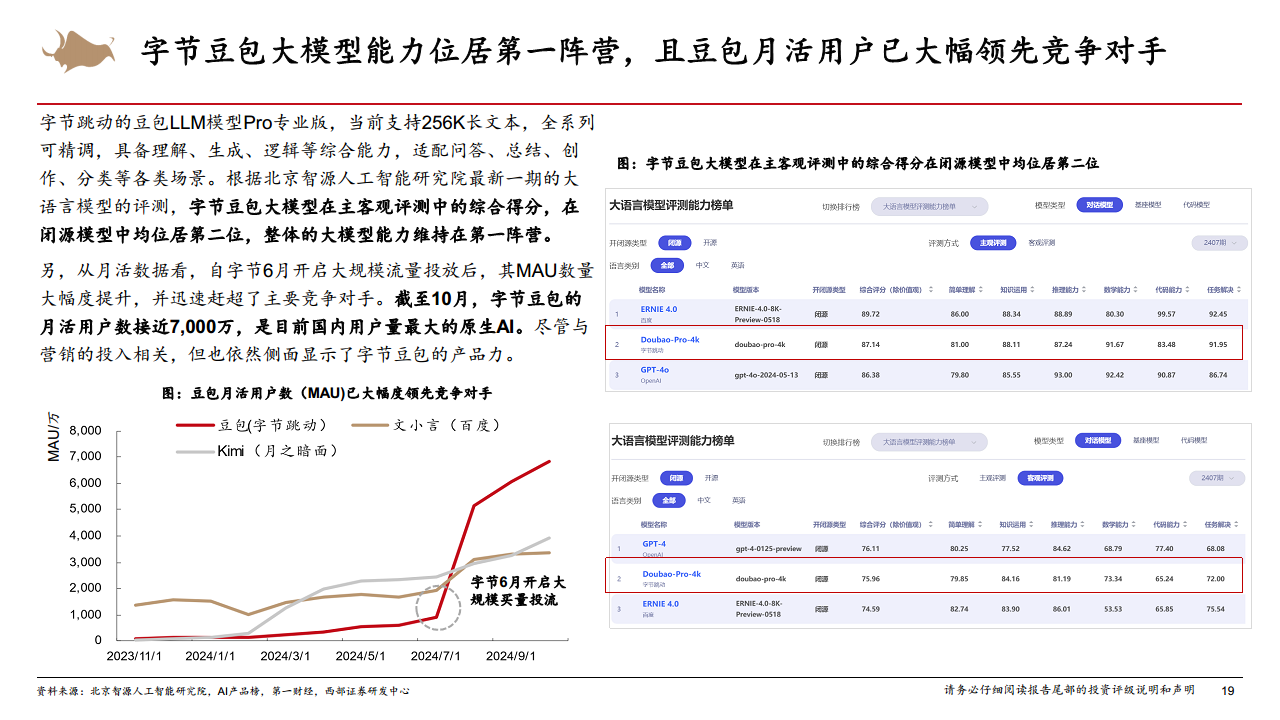
Task: Select 闭源 in the GPT-4-first leaderboard
Action: click(676, 478)
